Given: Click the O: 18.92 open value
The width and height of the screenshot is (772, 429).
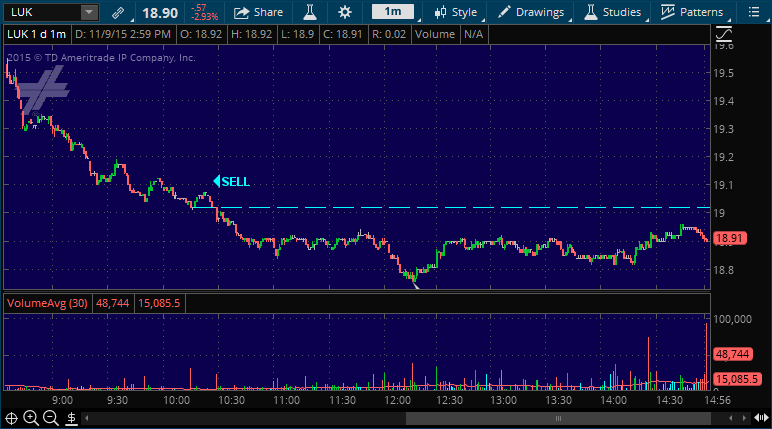Looking at the screenshot, I should [x=201, y=34].
